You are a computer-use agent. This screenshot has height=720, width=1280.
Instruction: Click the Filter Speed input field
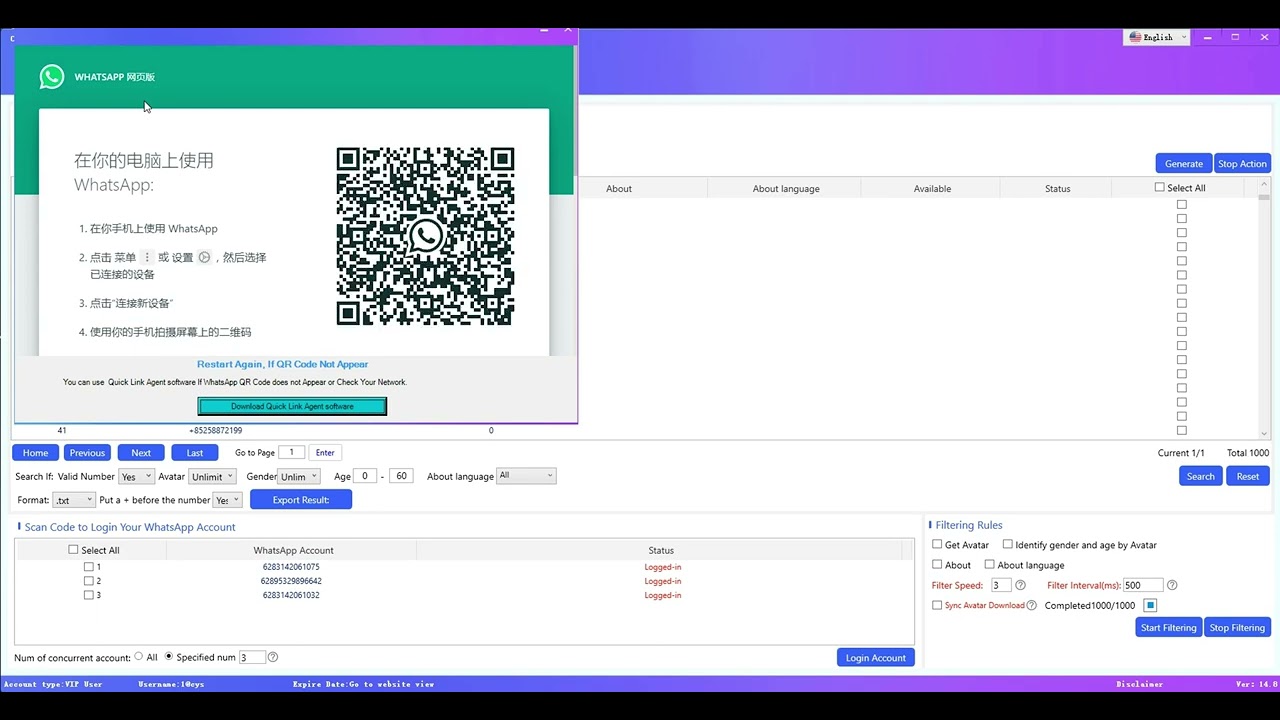pyautogui.click(x=1001, y=585)
